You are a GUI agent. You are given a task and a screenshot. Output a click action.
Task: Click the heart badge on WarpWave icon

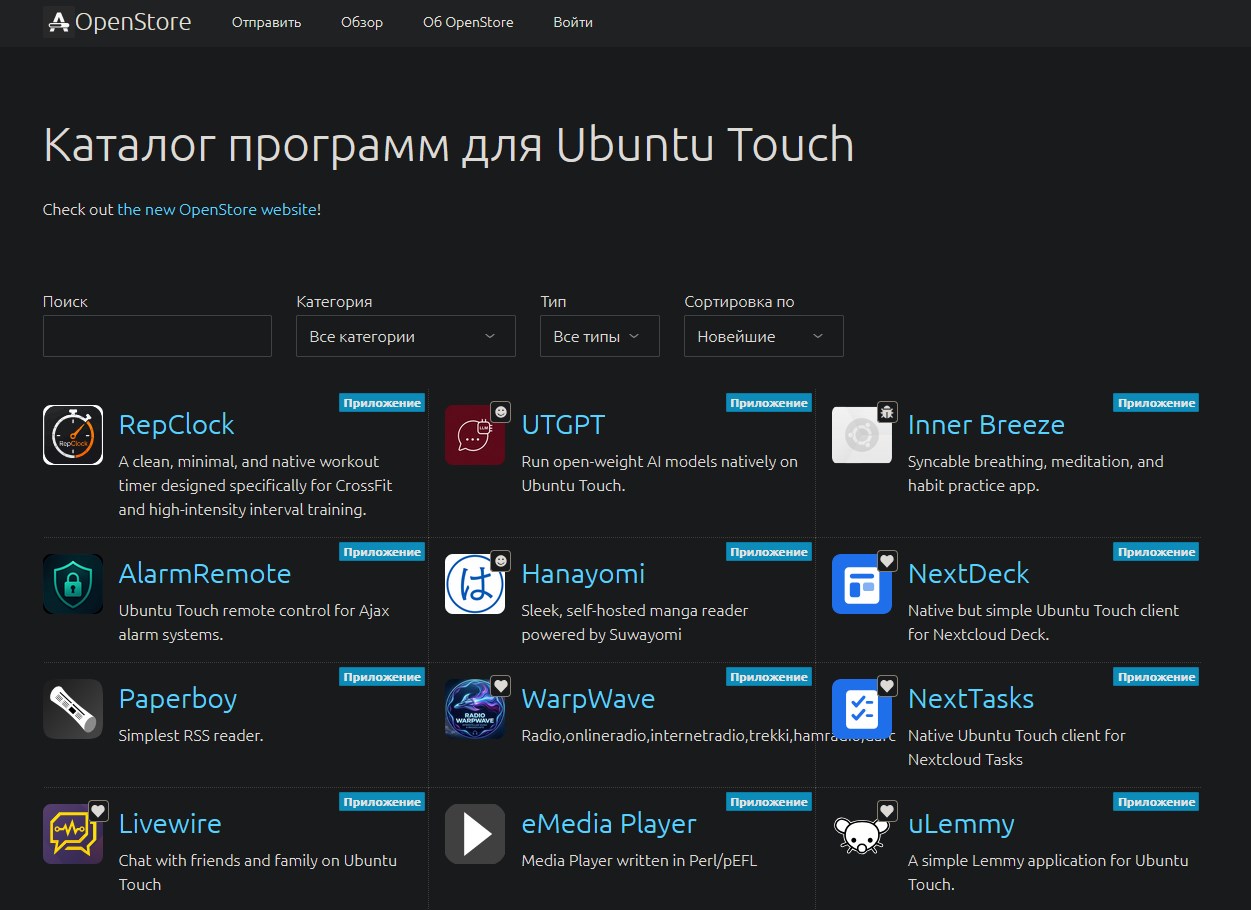[501, 685]
